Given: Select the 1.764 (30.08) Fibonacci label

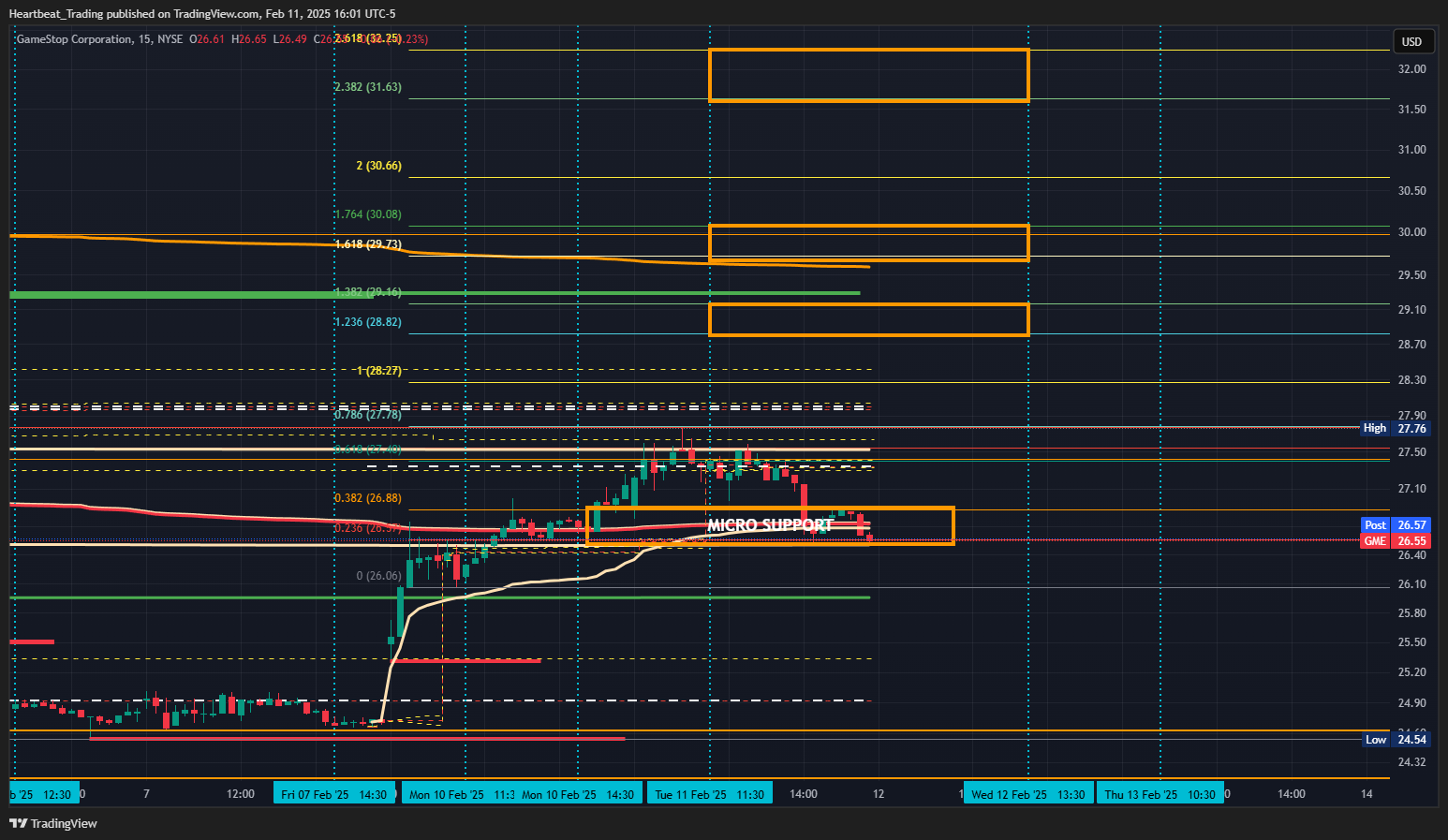Looking at the screenshot, I should tap(368, 214).
